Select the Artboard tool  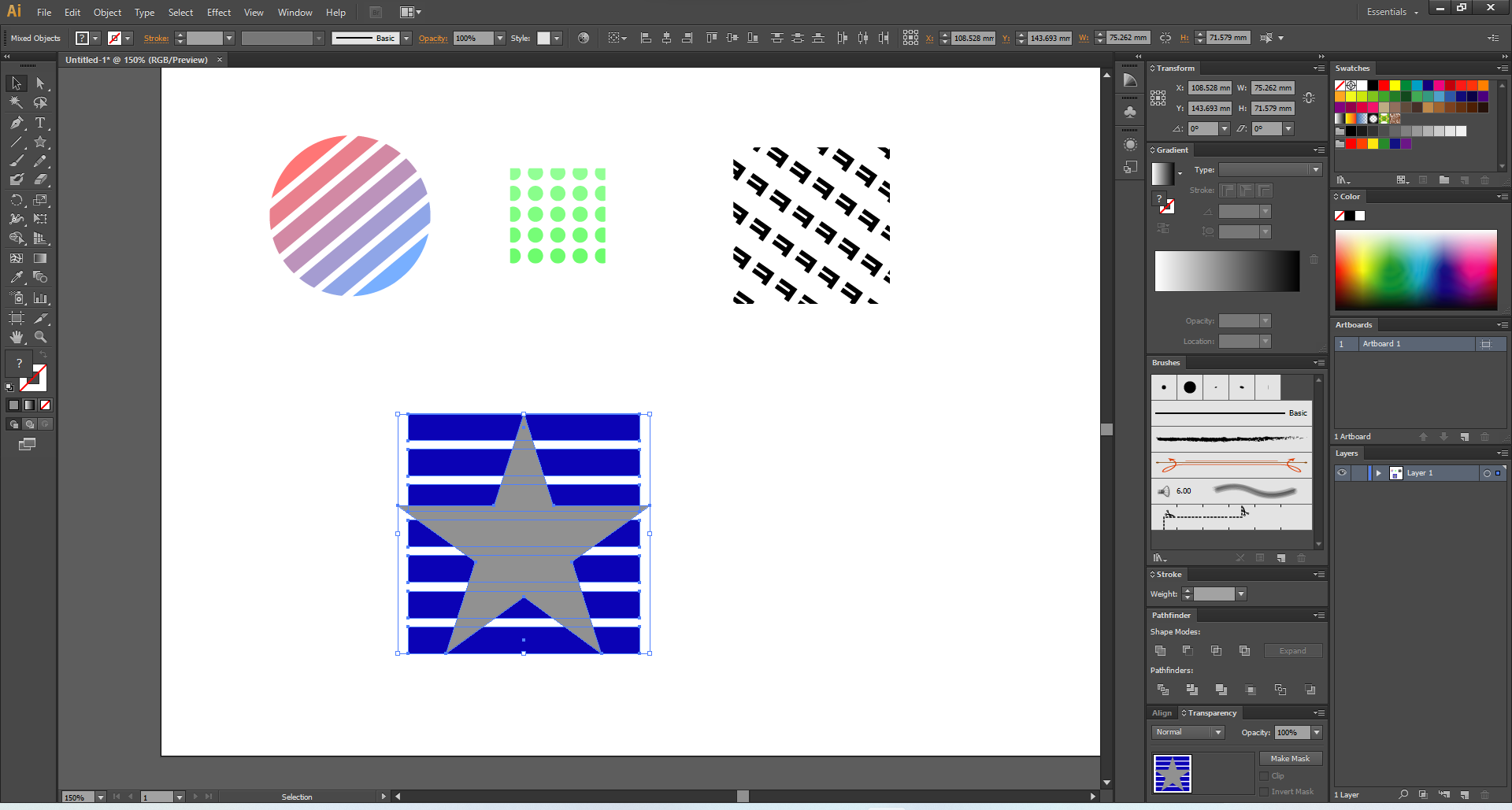pyautogui.click(x=16, y=318)
